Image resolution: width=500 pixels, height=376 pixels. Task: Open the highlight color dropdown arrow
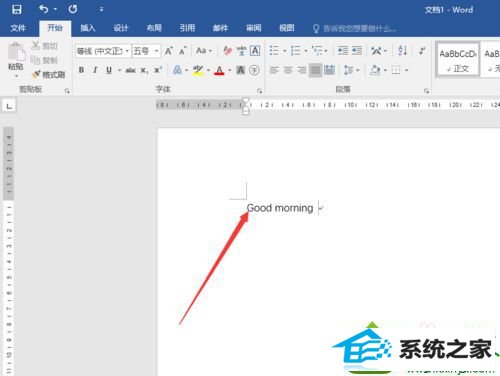[x=208, y=70]
